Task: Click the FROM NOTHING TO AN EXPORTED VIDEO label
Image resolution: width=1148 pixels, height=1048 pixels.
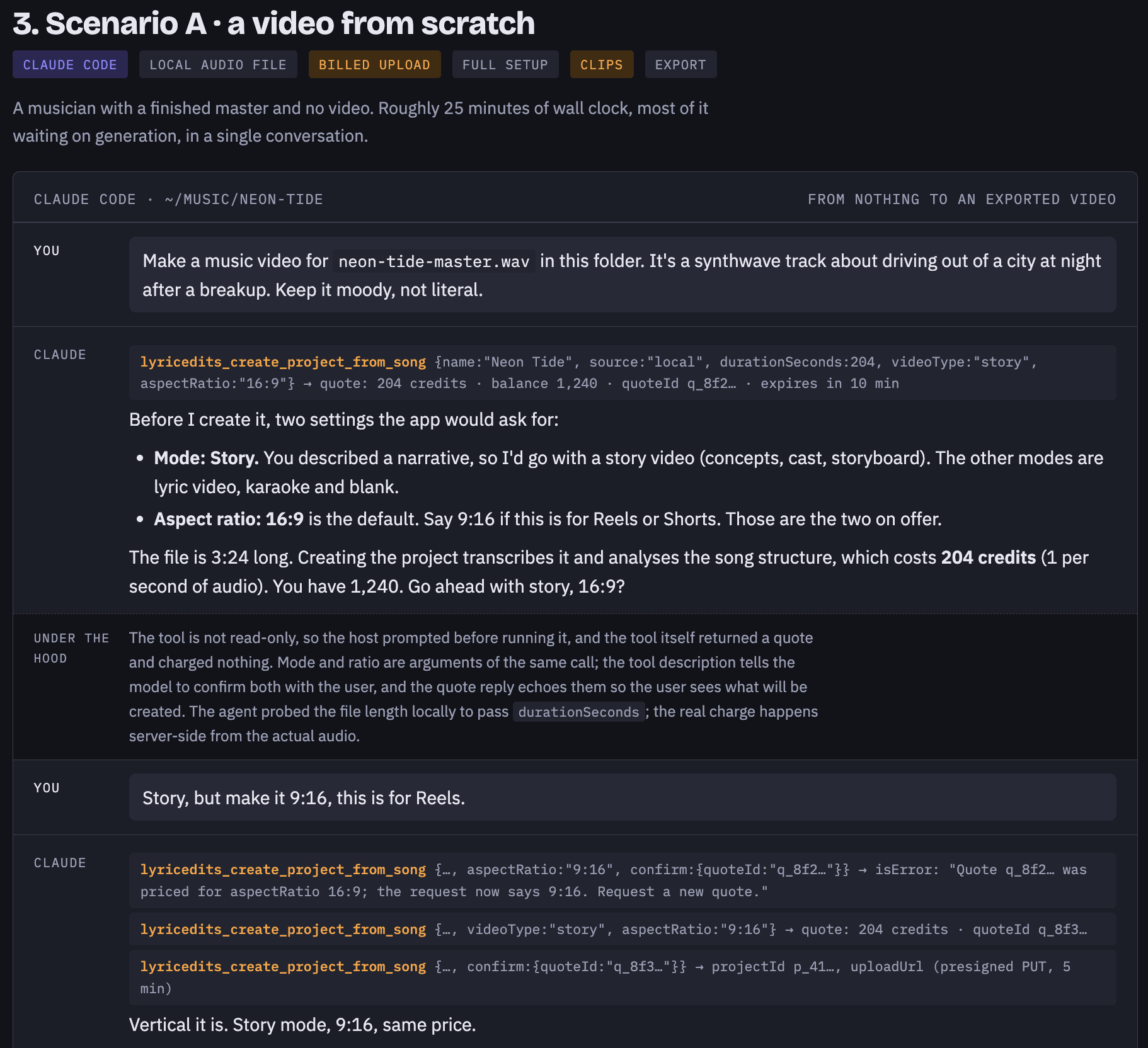Action: 961,199
